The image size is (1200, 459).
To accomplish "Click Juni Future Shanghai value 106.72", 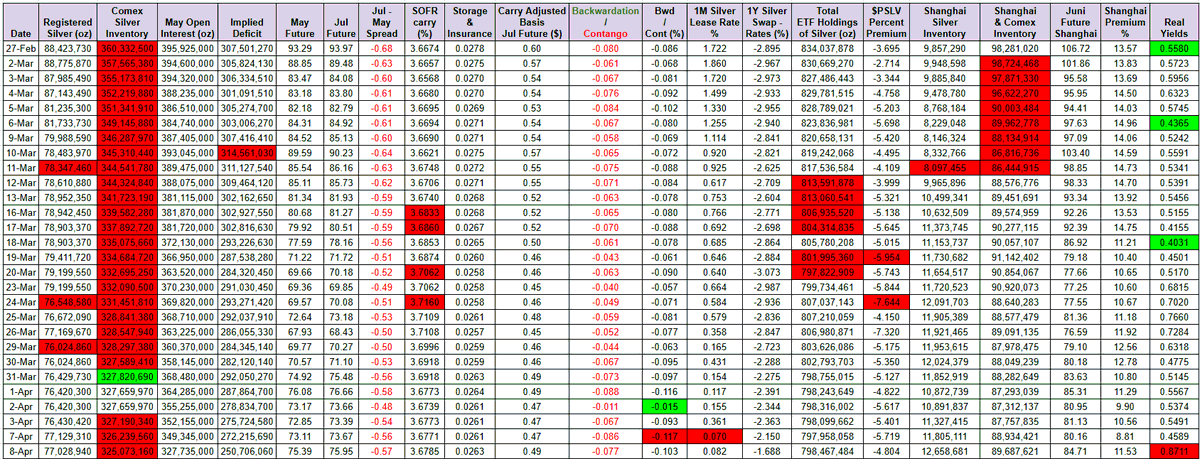I will [1077, 48].
